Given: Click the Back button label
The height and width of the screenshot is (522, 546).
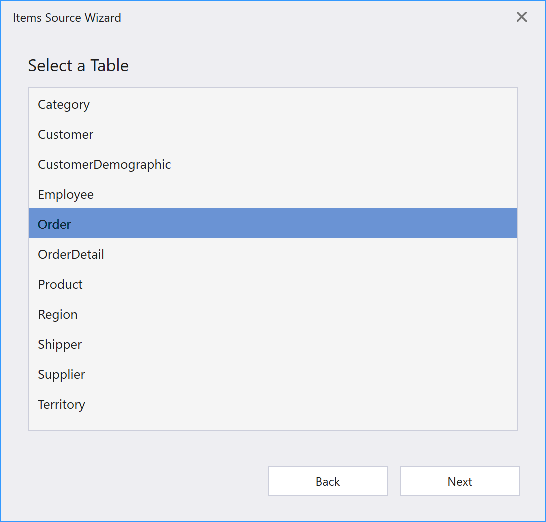Looking at the screenshot, I should pos(328,481).
